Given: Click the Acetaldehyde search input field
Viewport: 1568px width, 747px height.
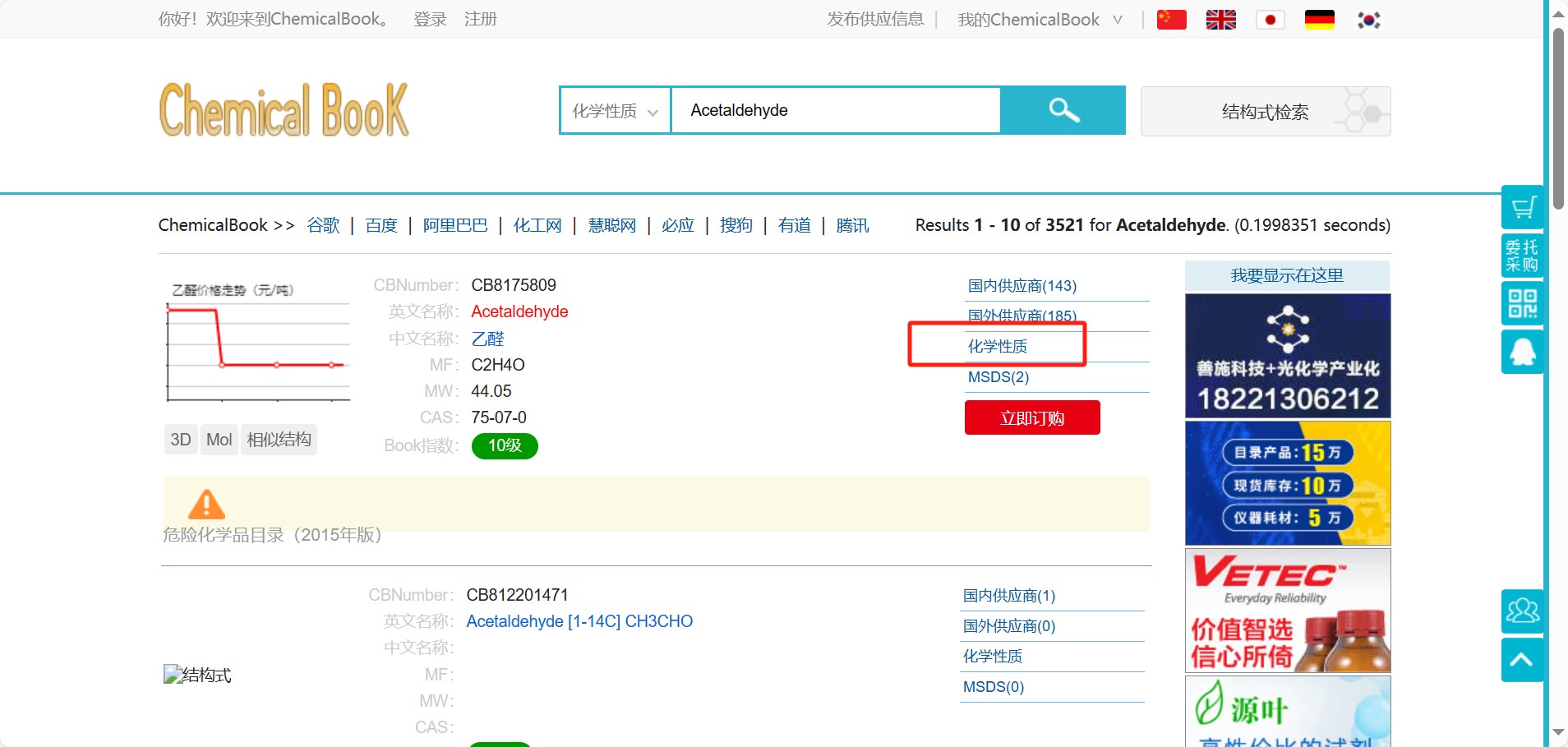Looking at the screenshot, I should pos(835,111).
